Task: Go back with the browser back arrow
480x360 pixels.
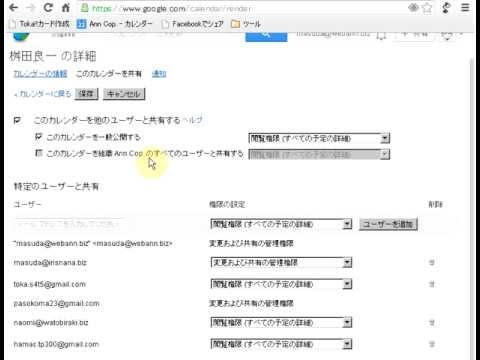Action: tap(13, 8)
